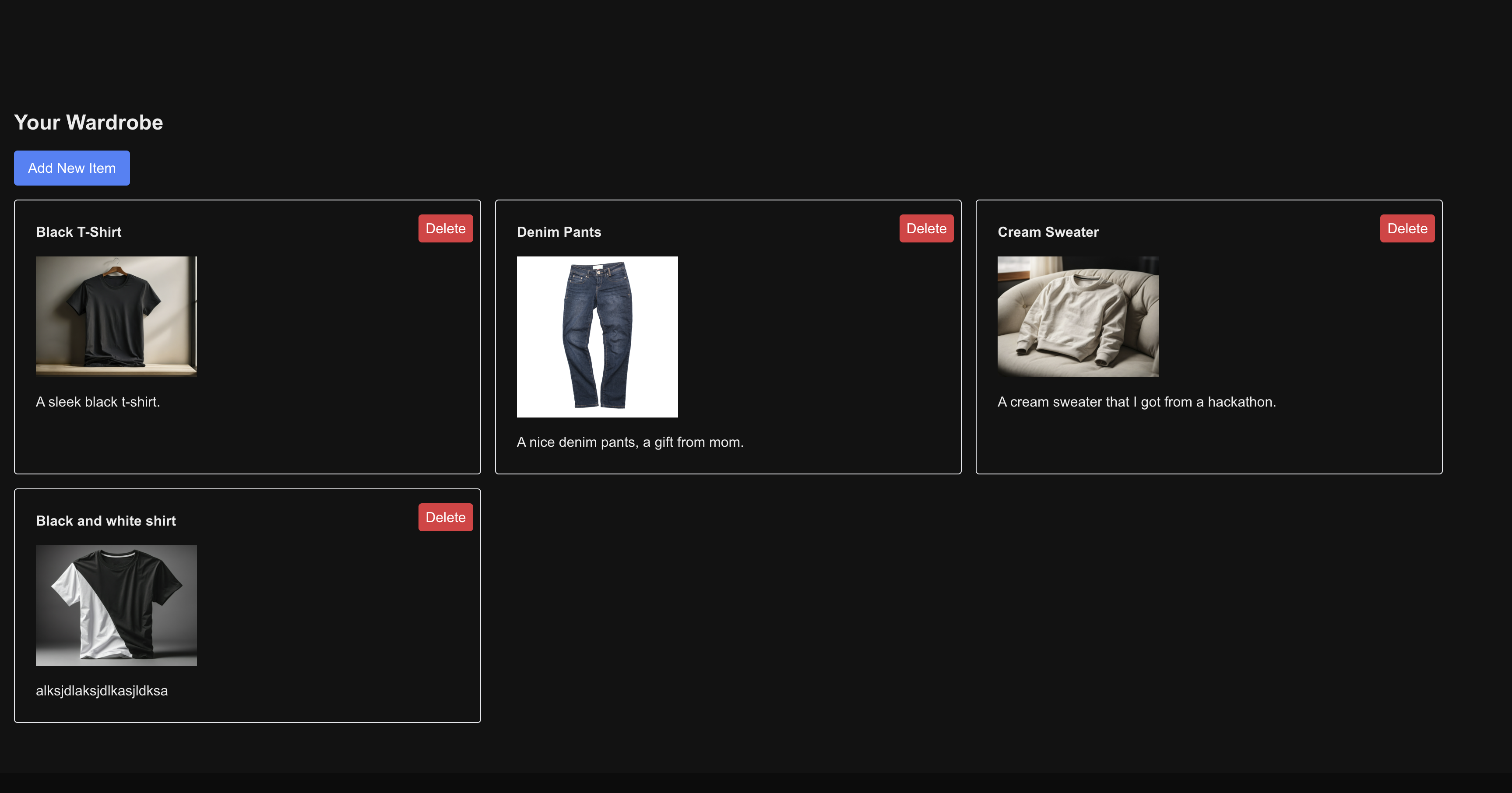Select the Black and white shirt title
The height and width of the screenshot is (793, 1512).
pyautogui.click(x=105, y=521)
